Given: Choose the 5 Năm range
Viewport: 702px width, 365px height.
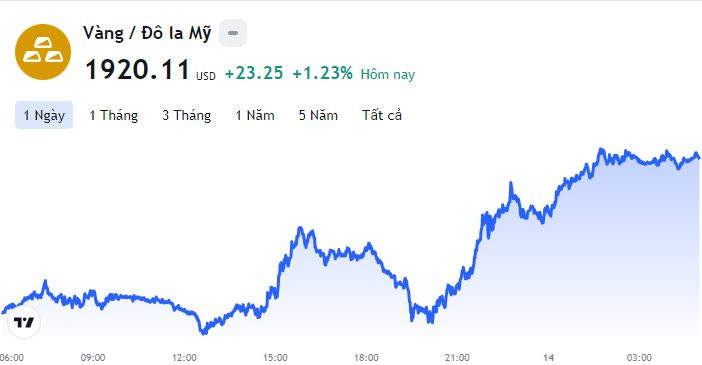Looking at the screenshot, I should pos(318,115).
